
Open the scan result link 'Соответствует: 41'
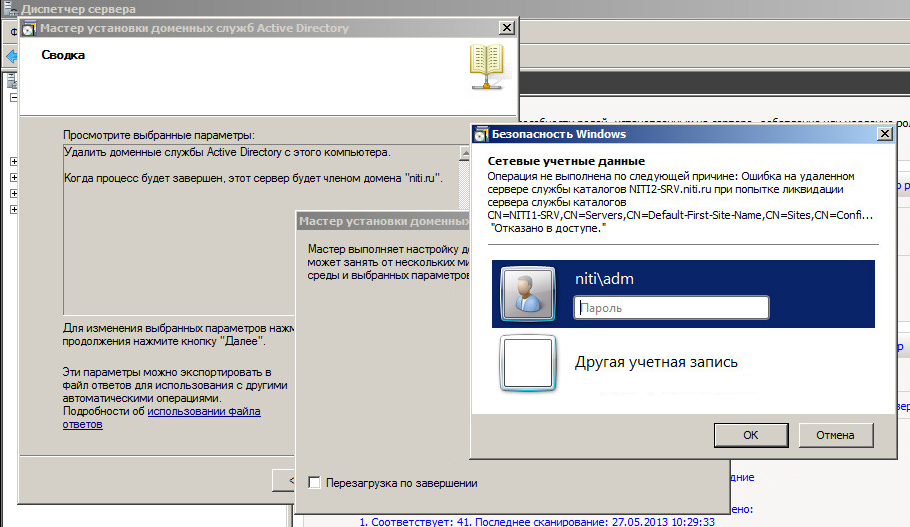(537, 522)
